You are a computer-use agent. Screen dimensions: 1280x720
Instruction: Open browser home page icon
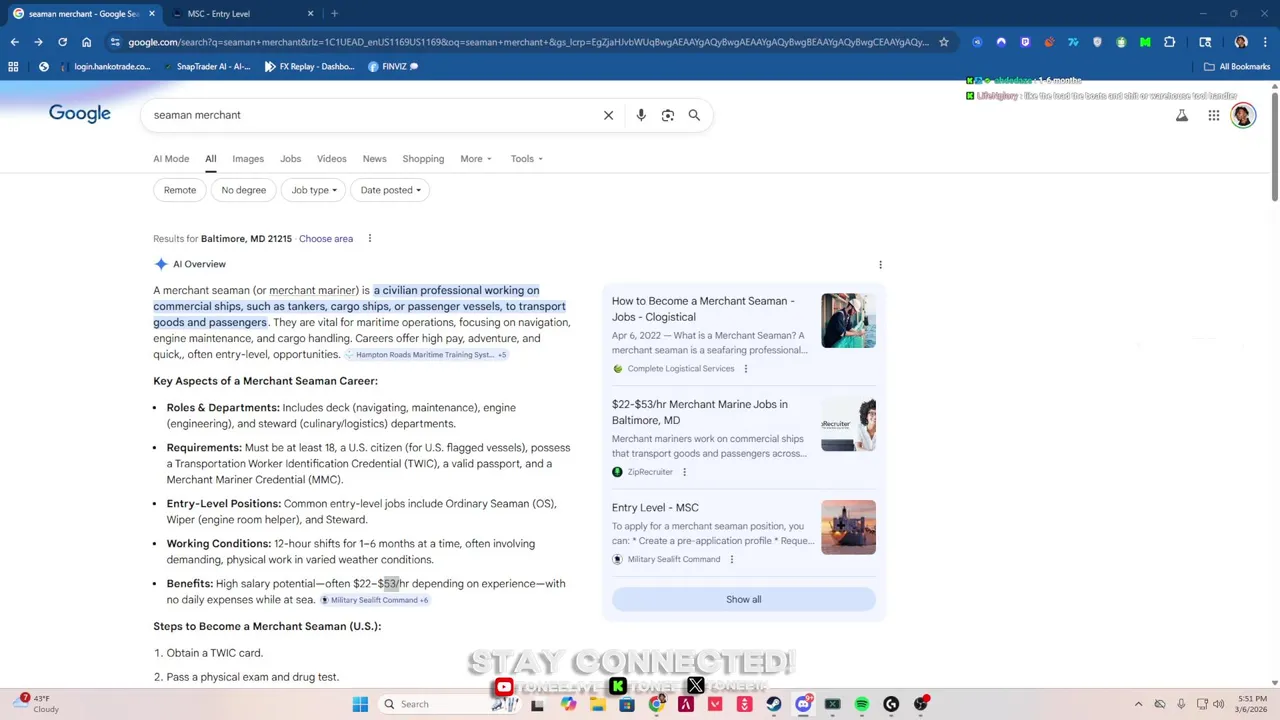[86, 42]
